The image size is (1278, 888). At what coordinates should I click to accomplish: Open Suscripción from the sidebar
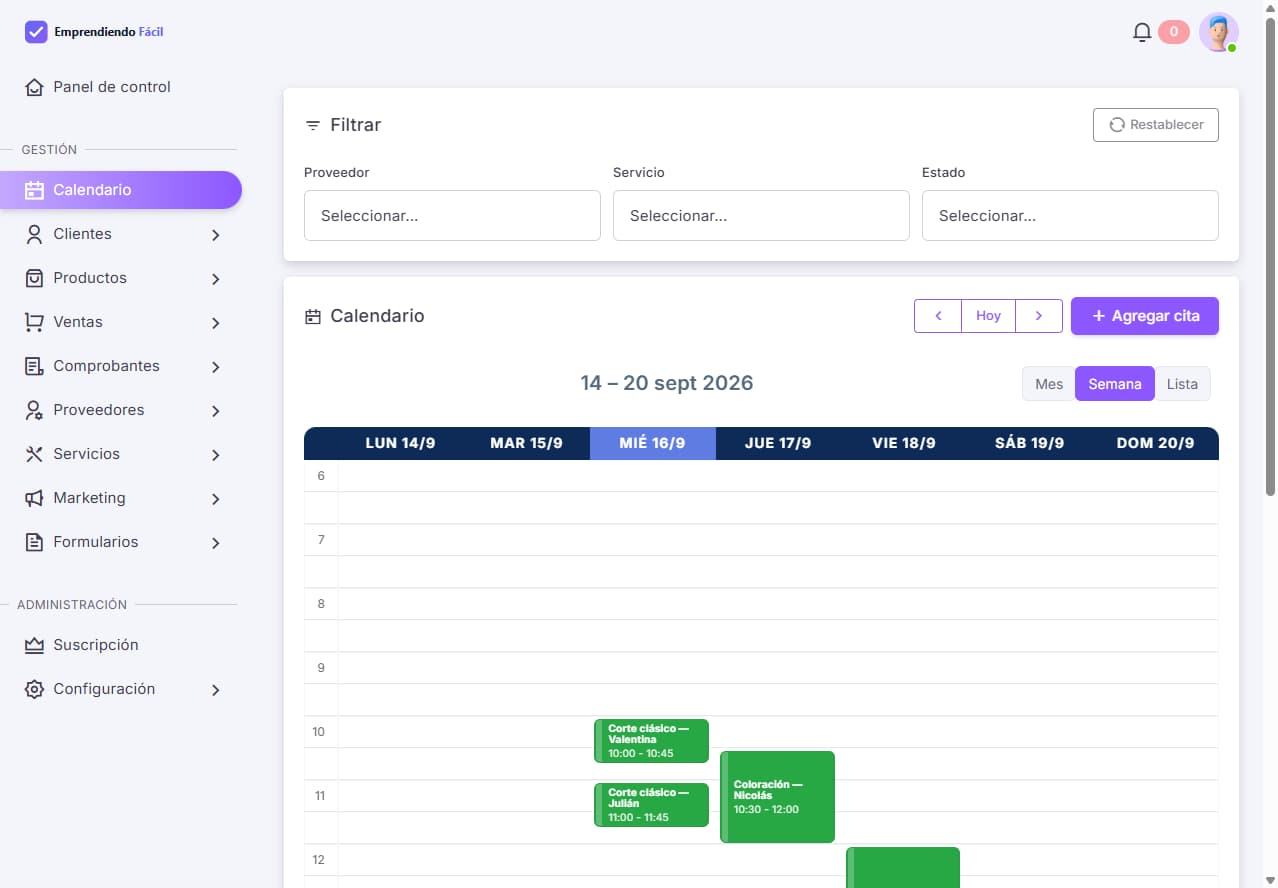coord(121,645)
